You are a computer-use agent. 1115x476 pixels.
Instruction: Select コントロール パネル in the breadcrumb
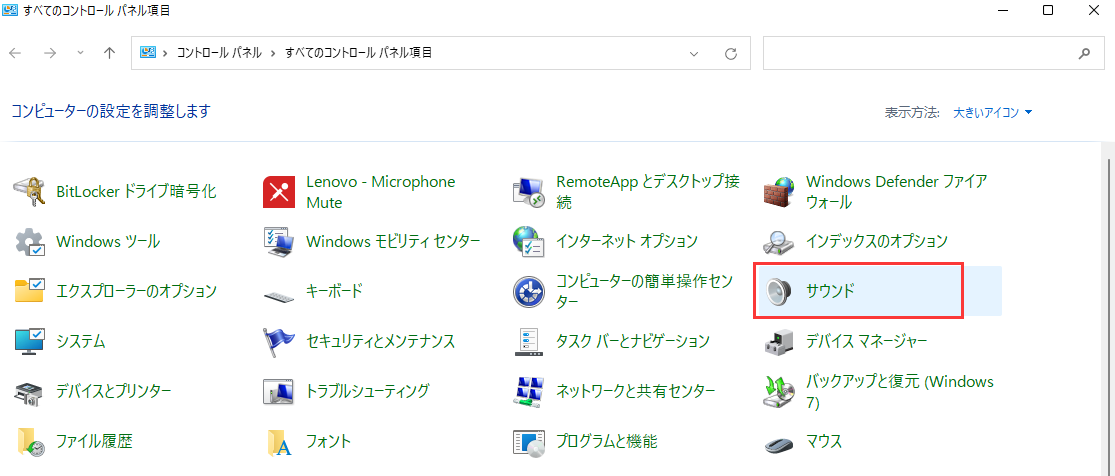point(220,53)
